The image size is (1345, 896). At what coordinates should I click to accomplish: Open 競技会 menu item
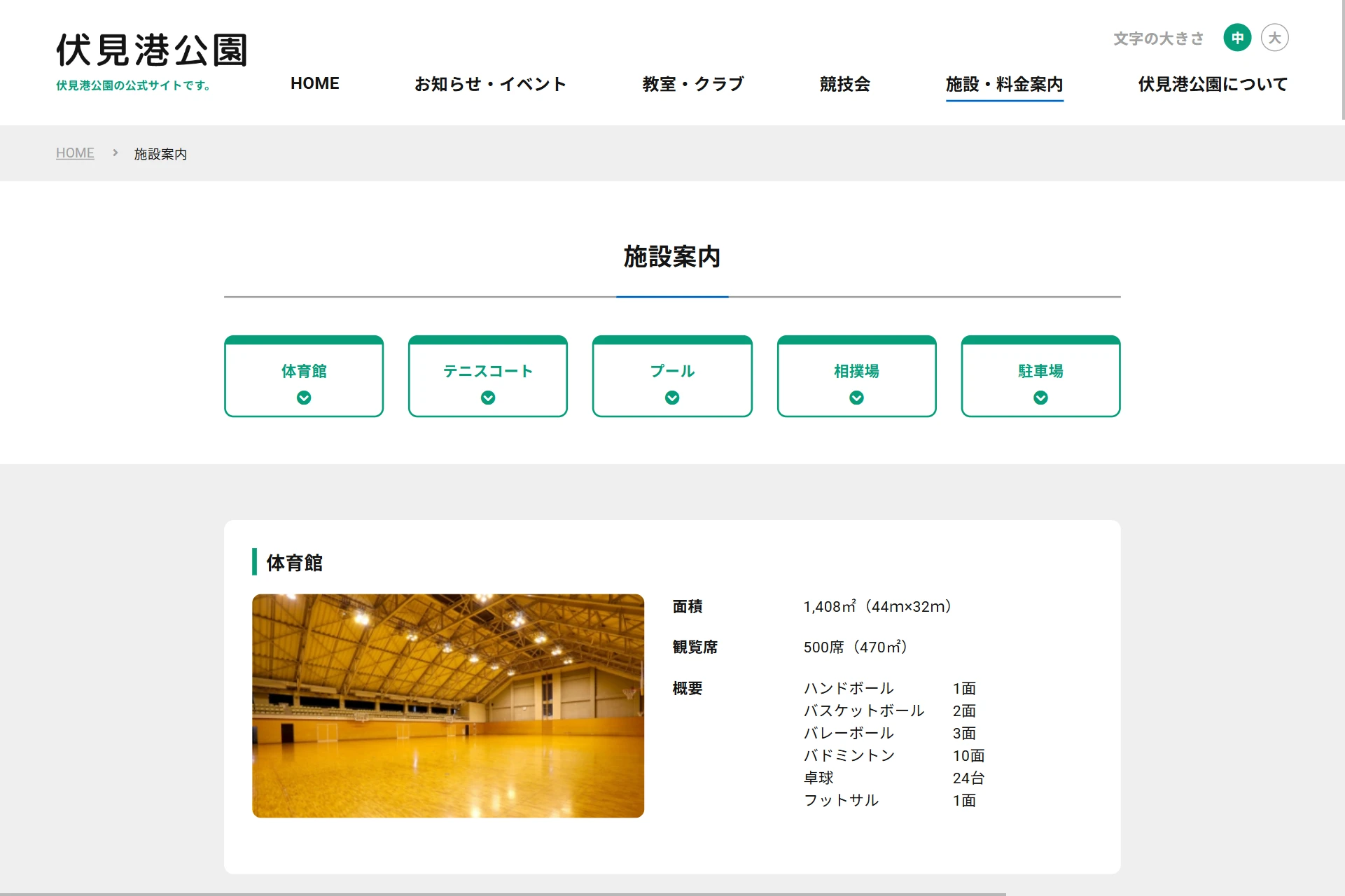(x=844, y=84)
